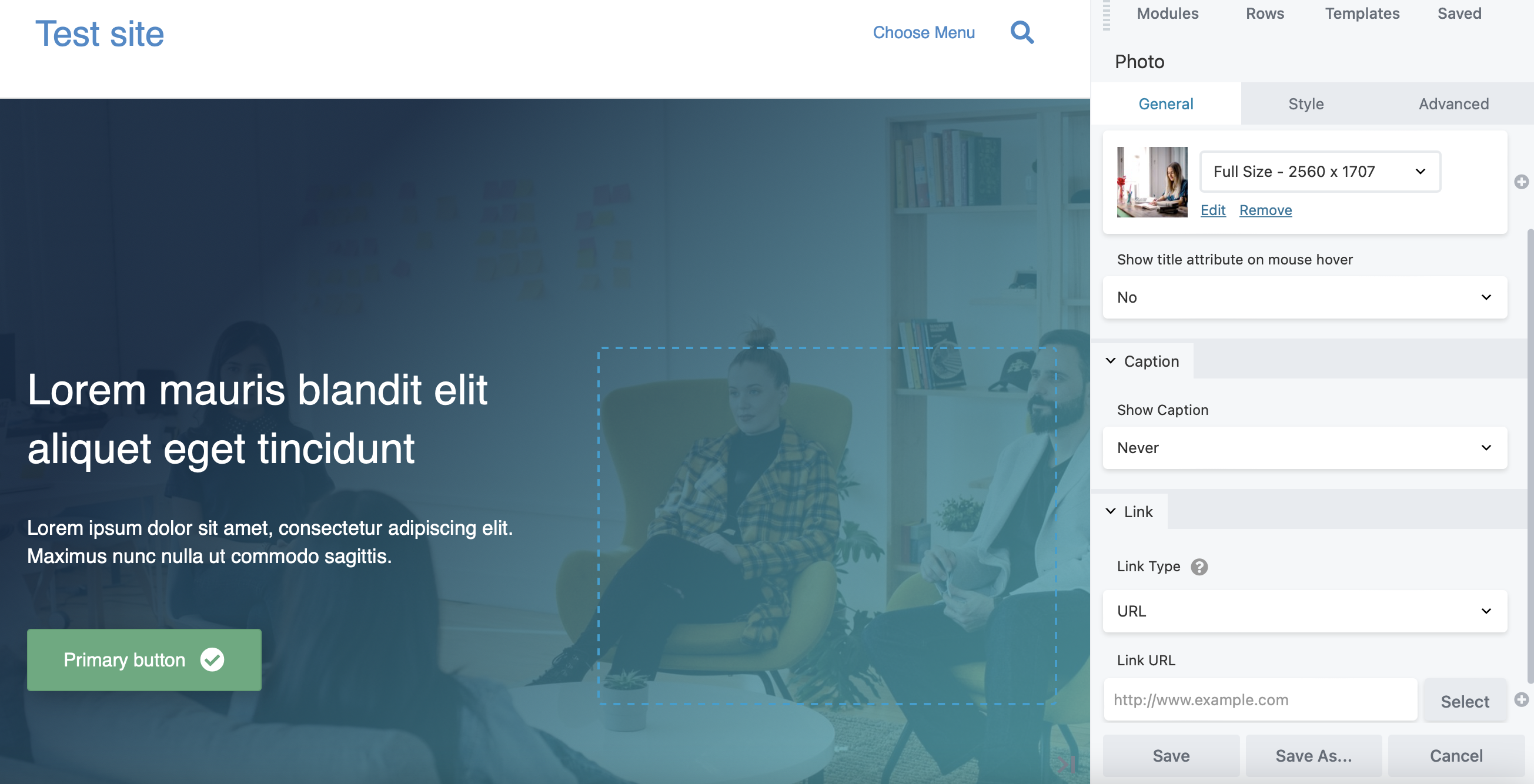Open Show title attribute dropdown

coord(1304,297)
